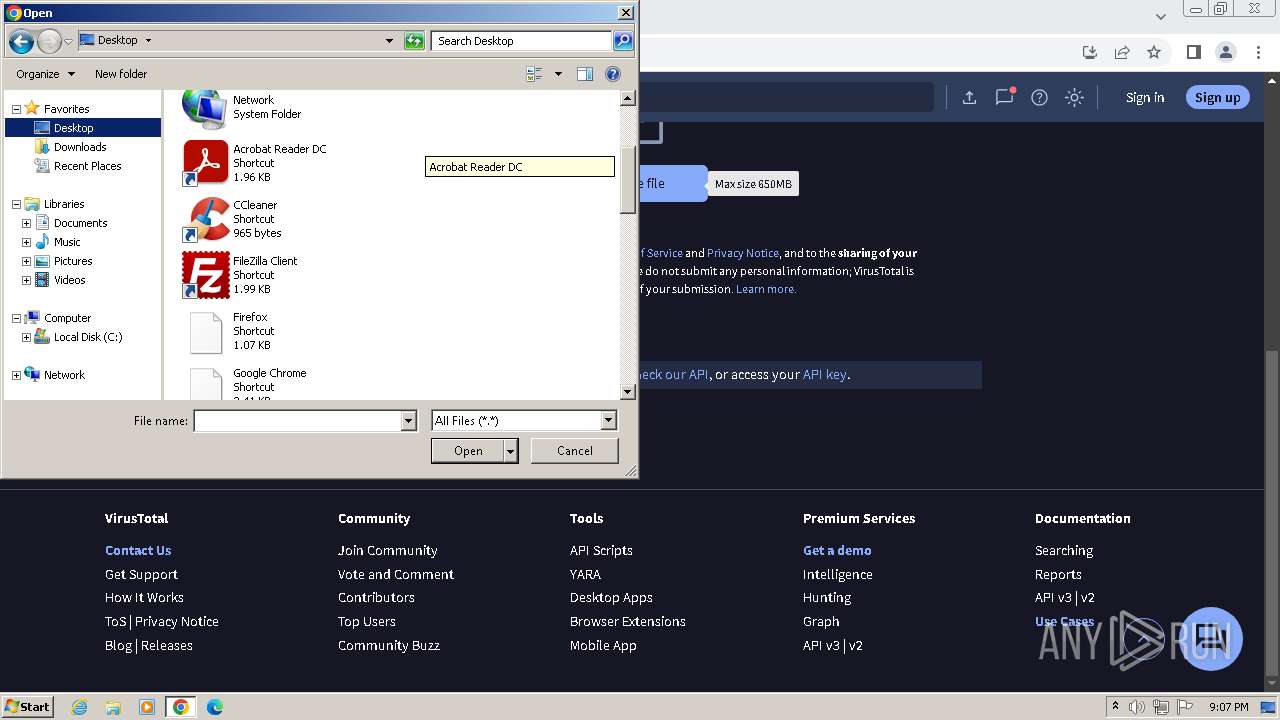Click the Open button
The height and width of the screenshot is (720, 1280).
coord(468,451)
